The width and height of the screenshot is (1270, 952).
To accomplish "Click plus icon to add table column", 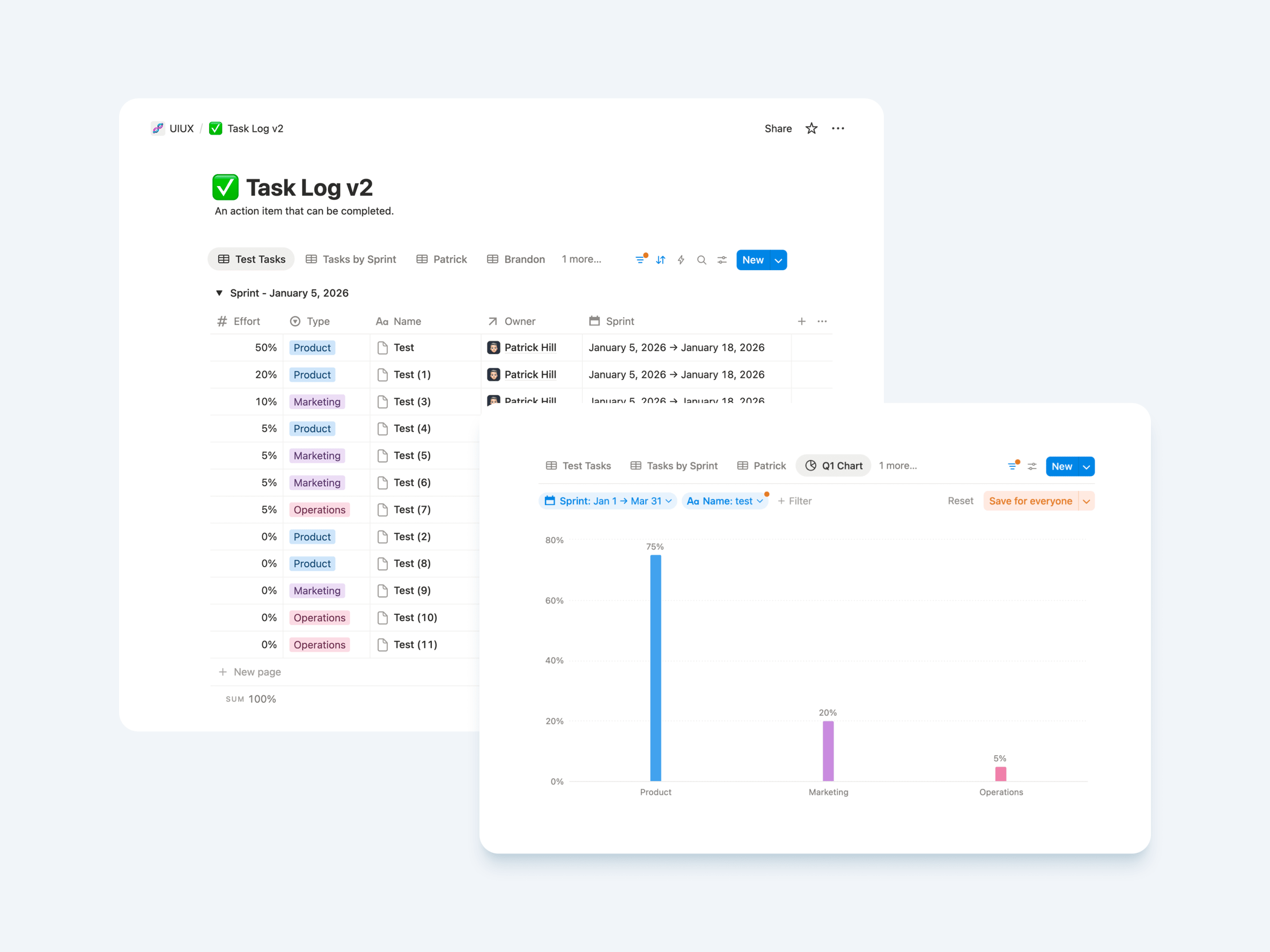I will pyautogui.click(x=801, y=321).
